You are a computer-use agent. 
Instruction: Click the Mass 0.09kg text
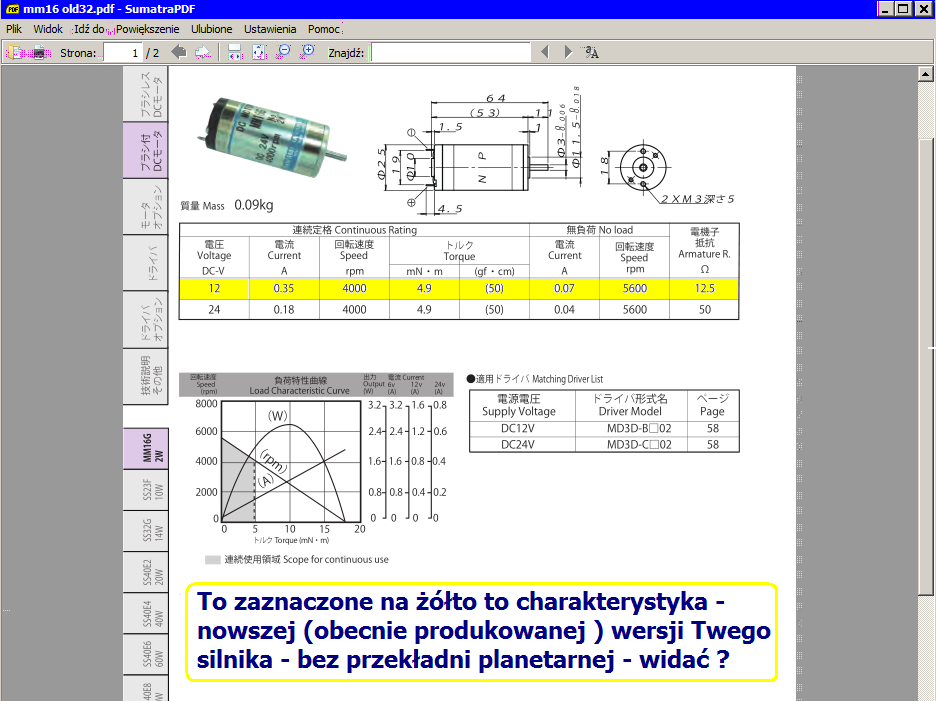[x=227, y=205]
